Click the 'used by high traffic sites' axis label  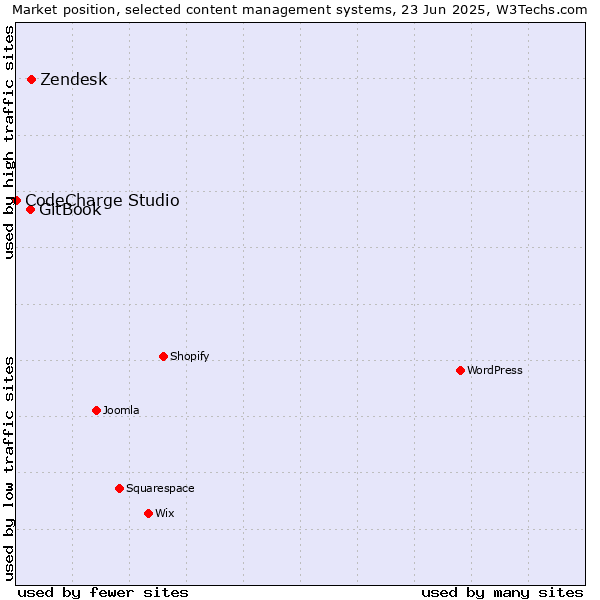click(8, 142)
